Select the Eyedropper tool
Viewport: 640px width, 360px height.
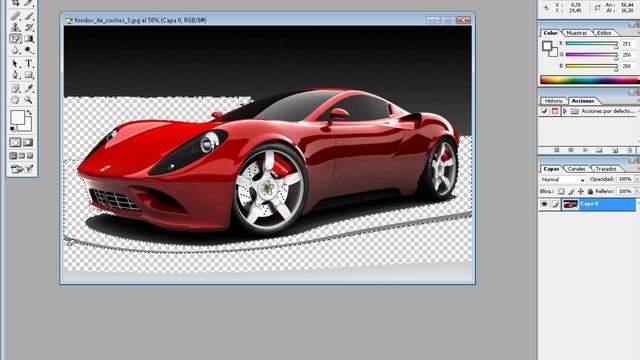tap(29, 88)
